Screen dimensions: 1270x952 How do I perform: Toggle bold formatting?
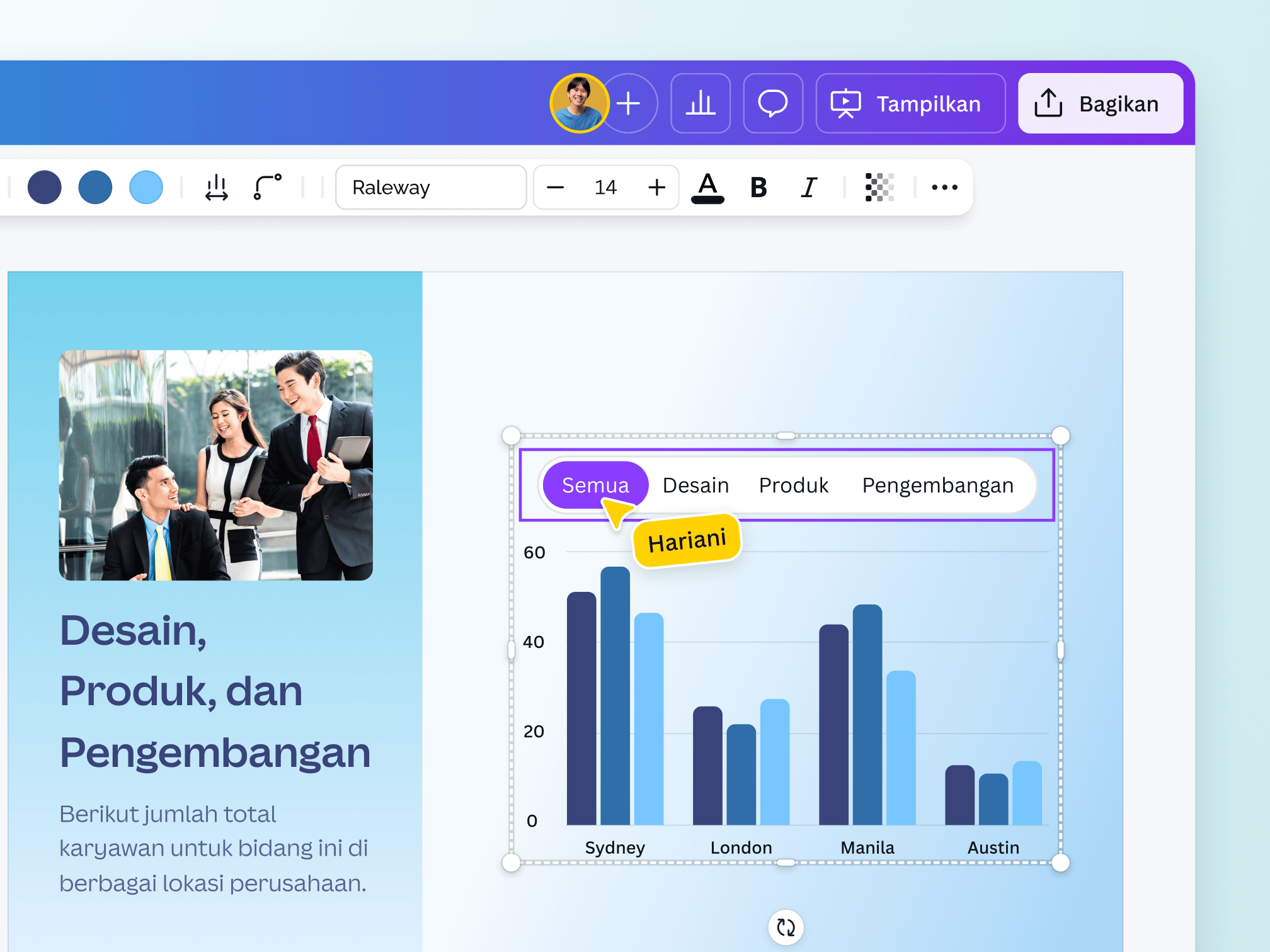click(x=758, y=187)
